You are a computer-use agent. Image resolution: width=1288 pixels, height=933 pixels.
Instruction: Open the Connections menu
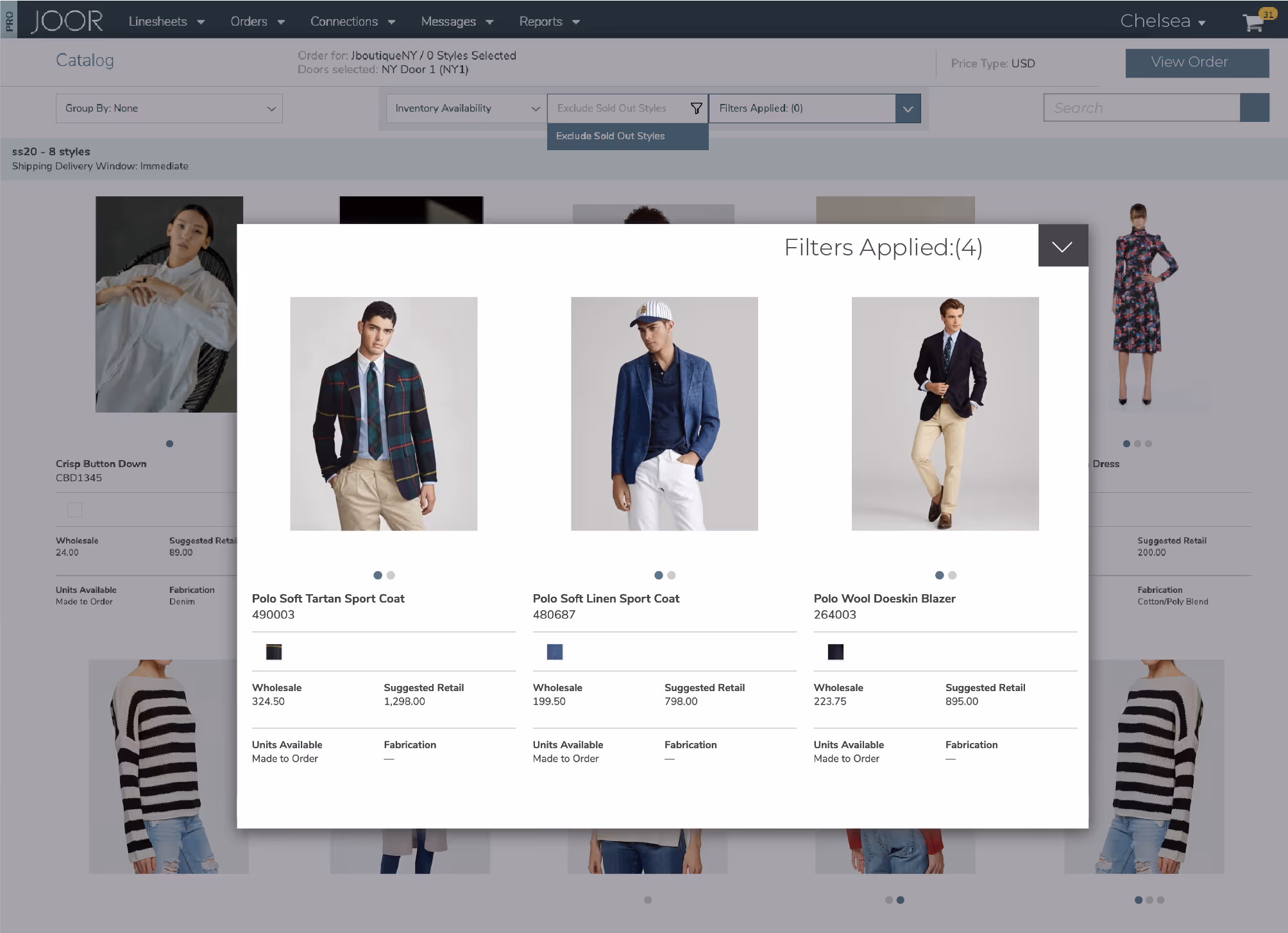tap(352, 21)
